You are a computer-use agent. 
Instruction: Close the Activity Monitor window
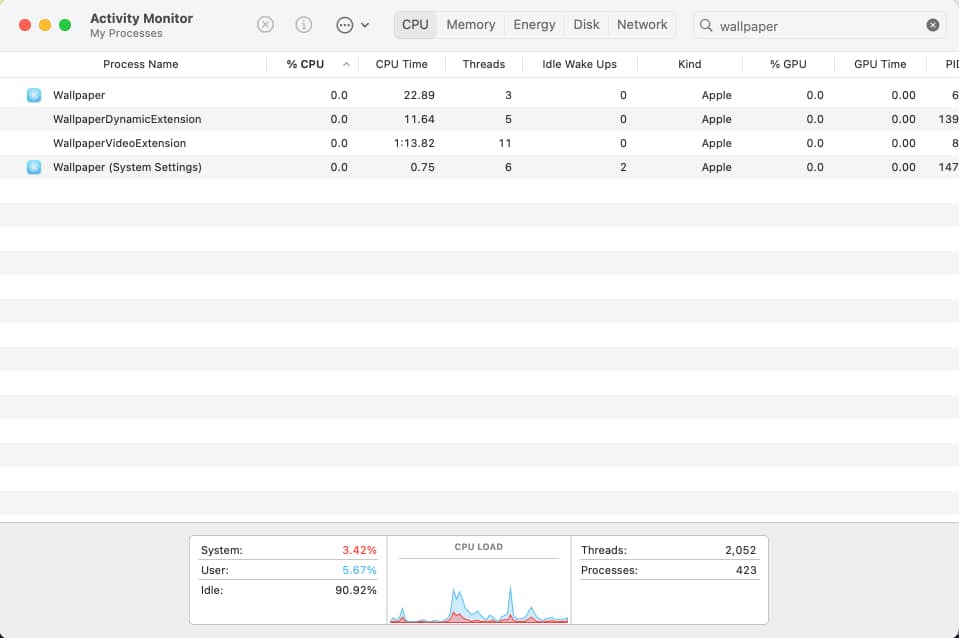pyautogui.click(x=25, y=25)
